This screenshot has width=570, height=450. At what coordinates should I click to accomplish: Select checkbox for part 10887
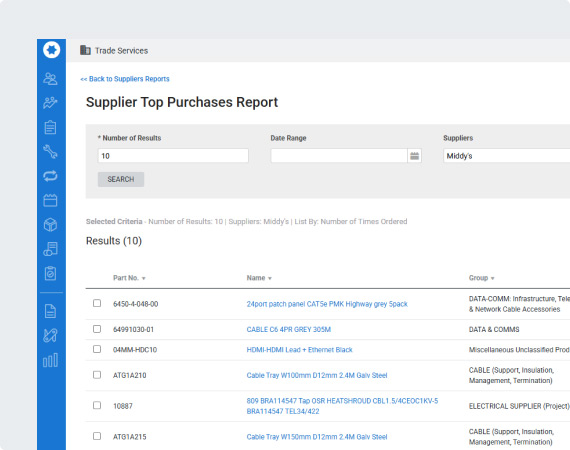coord(97,405)
